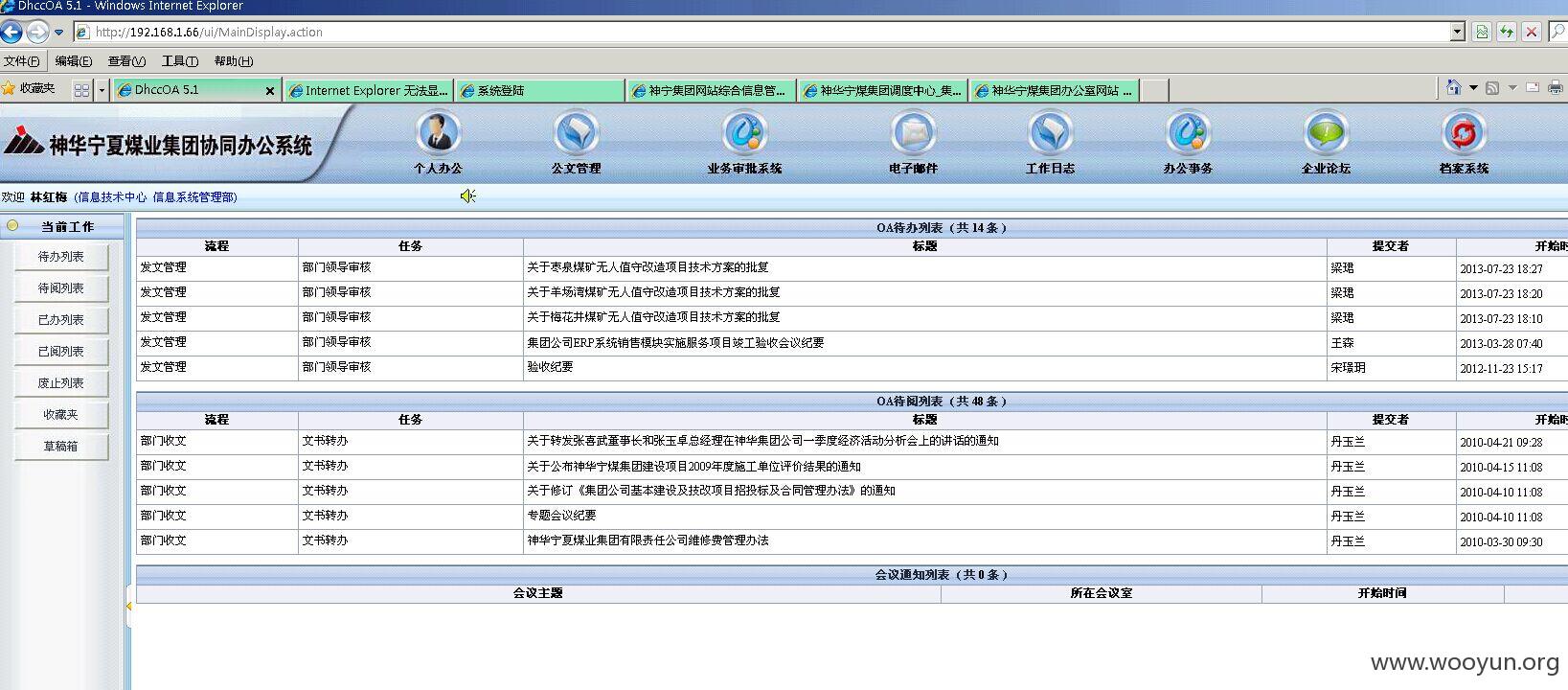This screenshot has height=690, width=1568.
Task: Switch to the 系统登陆 tab
Action: click(x=540, y=90)
